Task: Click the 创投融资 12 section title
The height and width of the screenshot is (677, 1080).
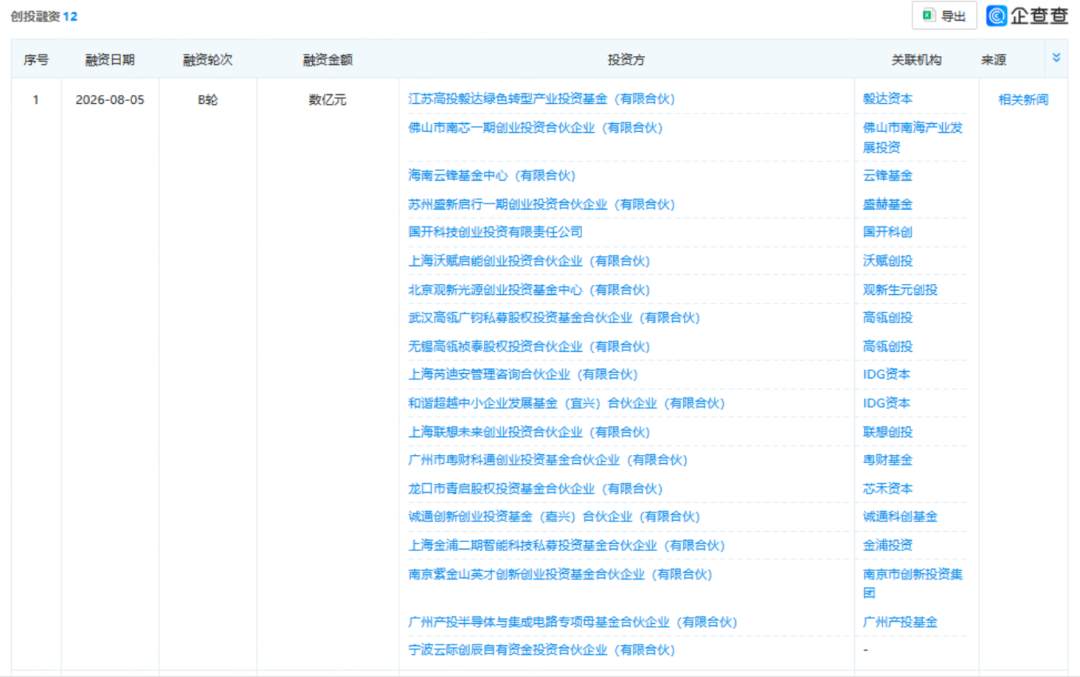Action: [x=43, y=16]
